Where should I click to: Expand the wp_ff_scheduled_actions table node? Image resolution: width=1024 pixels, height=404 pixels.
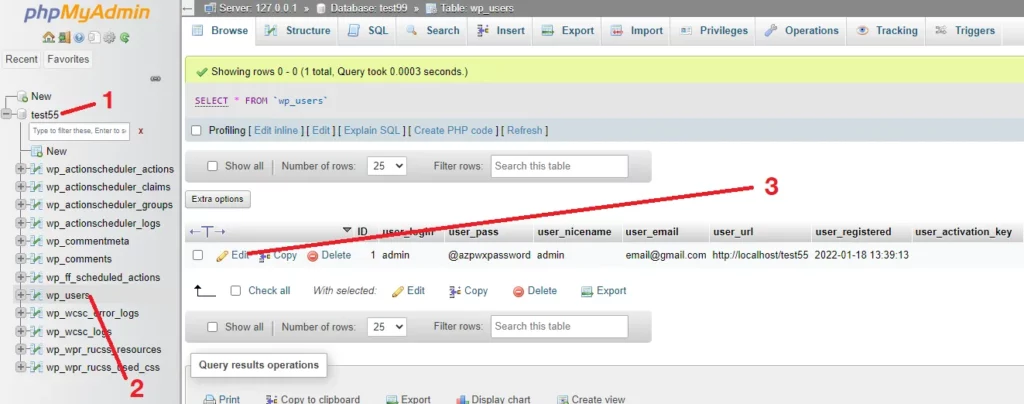point(22,277)
